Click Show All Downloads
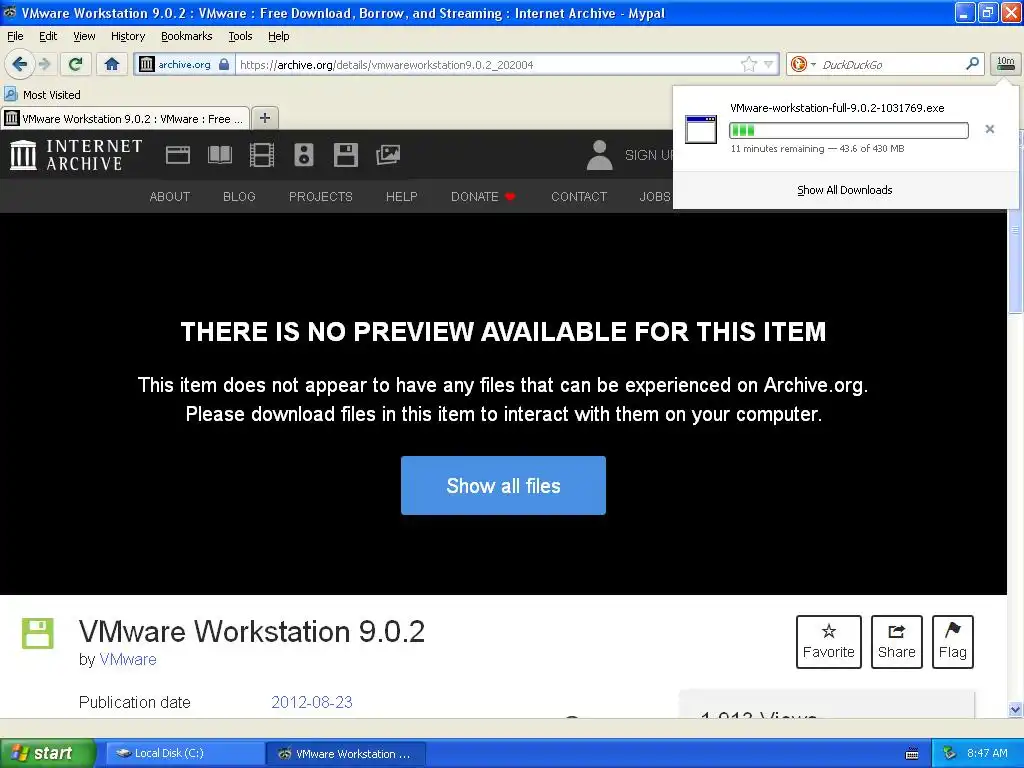This screenshot has height=768, width=1024. coord(844,190)
